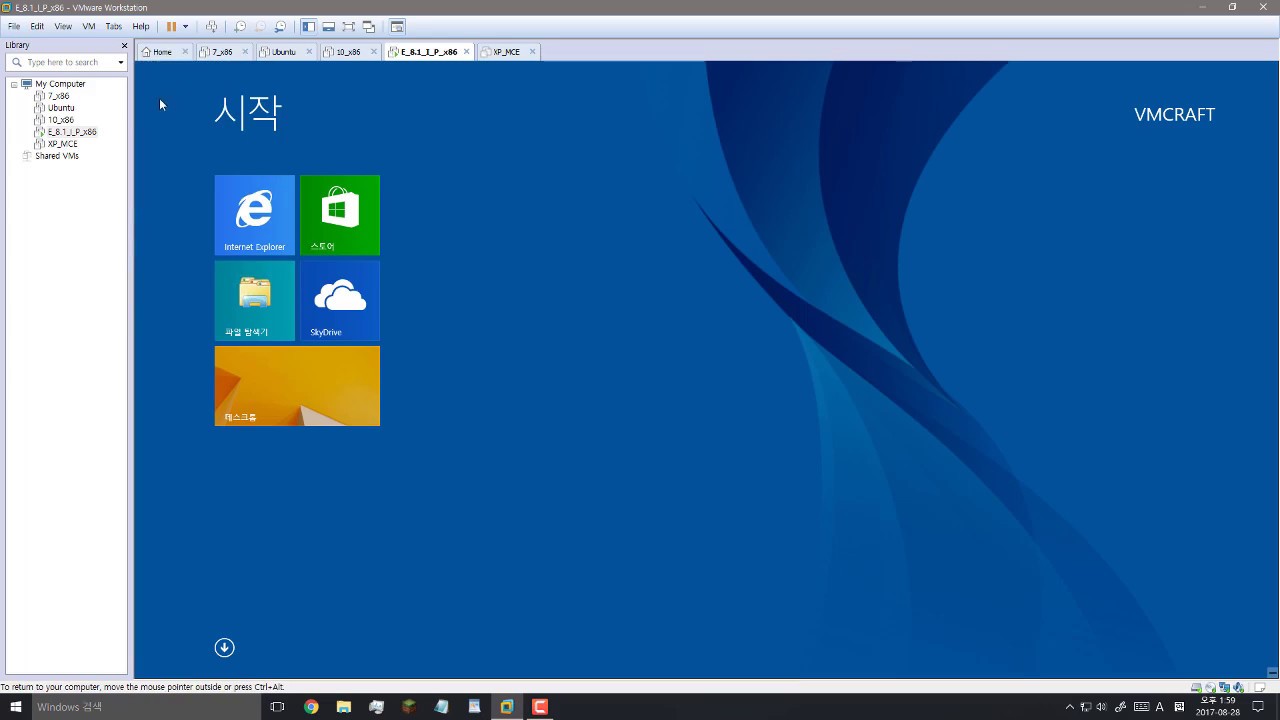
Task: Open the Windows Start button
Action: point(16,707)
